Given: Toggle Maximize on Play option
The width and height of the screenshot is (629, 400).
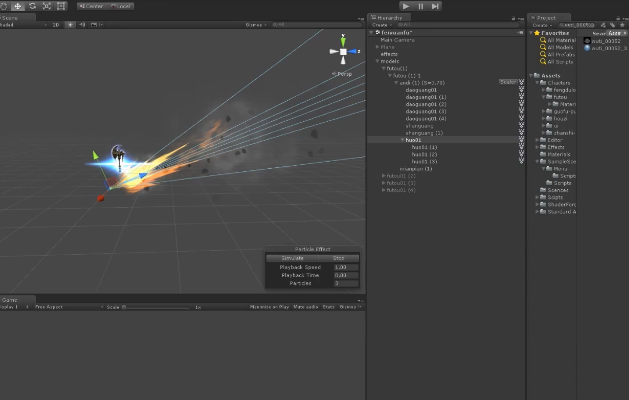Looking at the screenshot, I should pyautogui.click(x=269, y=307).
